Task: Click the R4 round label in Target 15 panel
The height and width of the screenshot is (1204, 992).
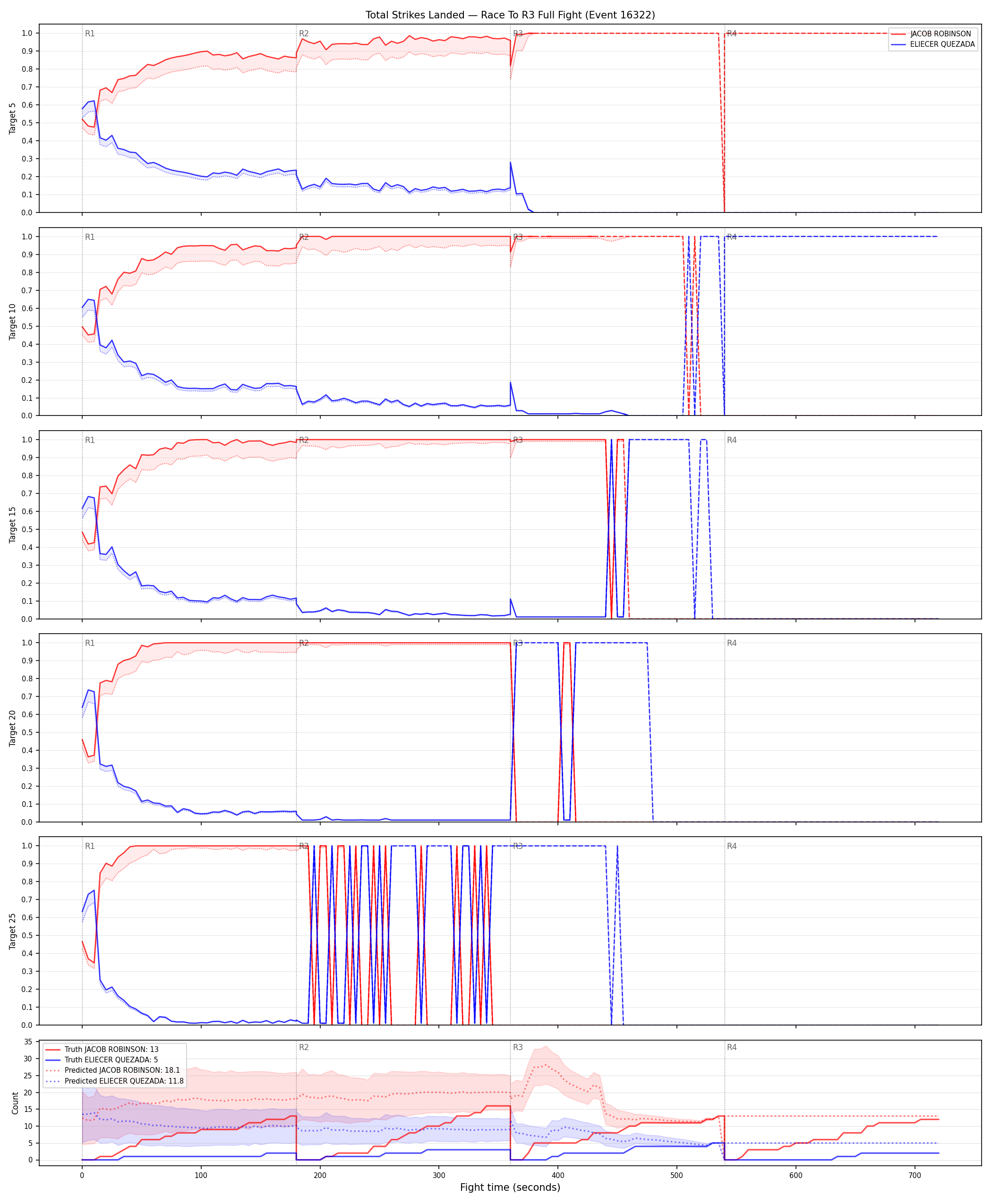Action: click(x=732, y=440)
